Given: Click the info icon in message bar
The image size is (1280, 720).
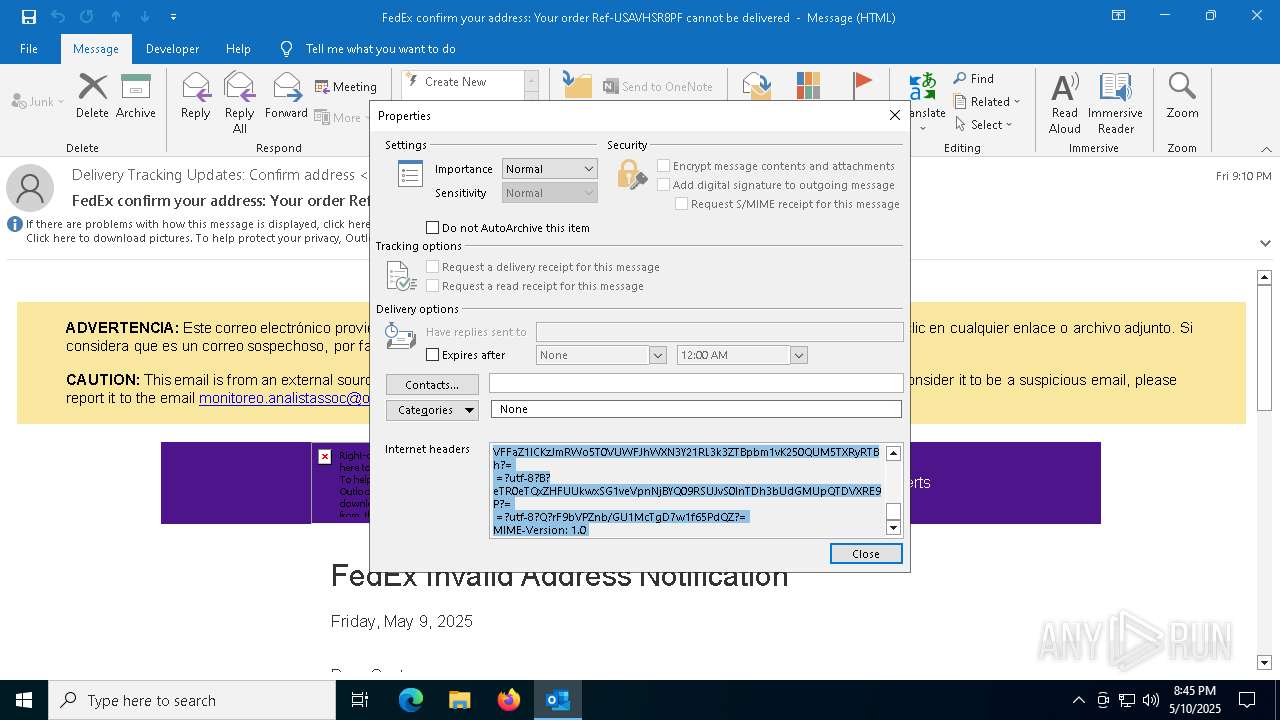Looking at the screenshot, I should (x=15, y=224).
